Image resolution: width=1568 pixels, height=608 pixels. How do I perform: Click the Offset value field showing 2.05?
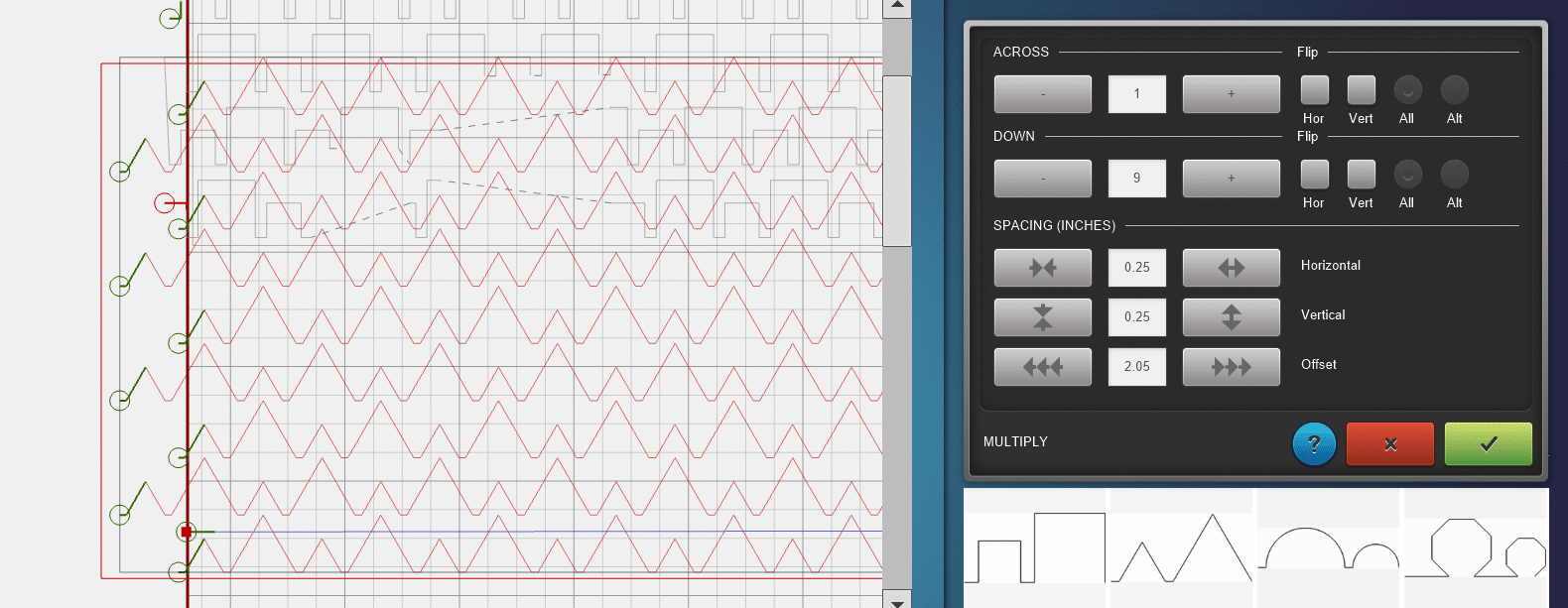point(1136,367)
